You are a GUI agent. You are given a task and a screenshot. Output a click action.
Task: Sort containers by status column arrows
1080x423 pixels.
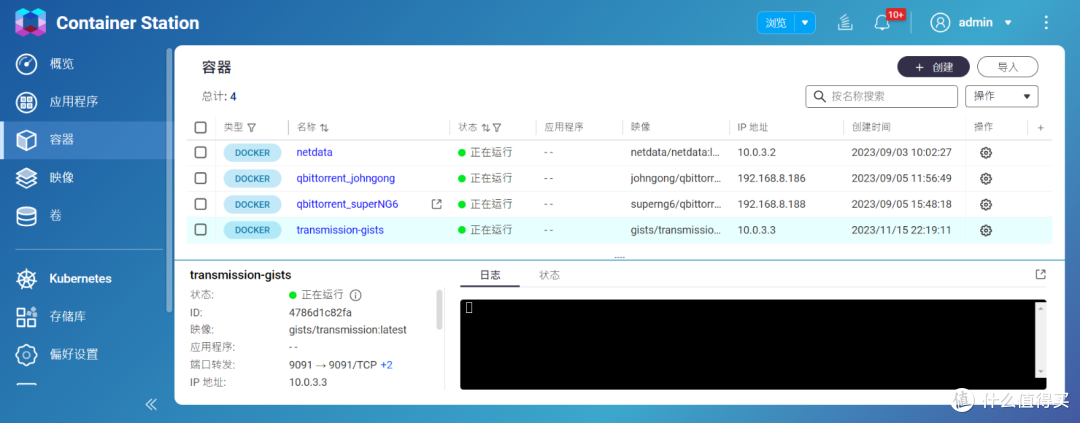[x=486, y=127]
